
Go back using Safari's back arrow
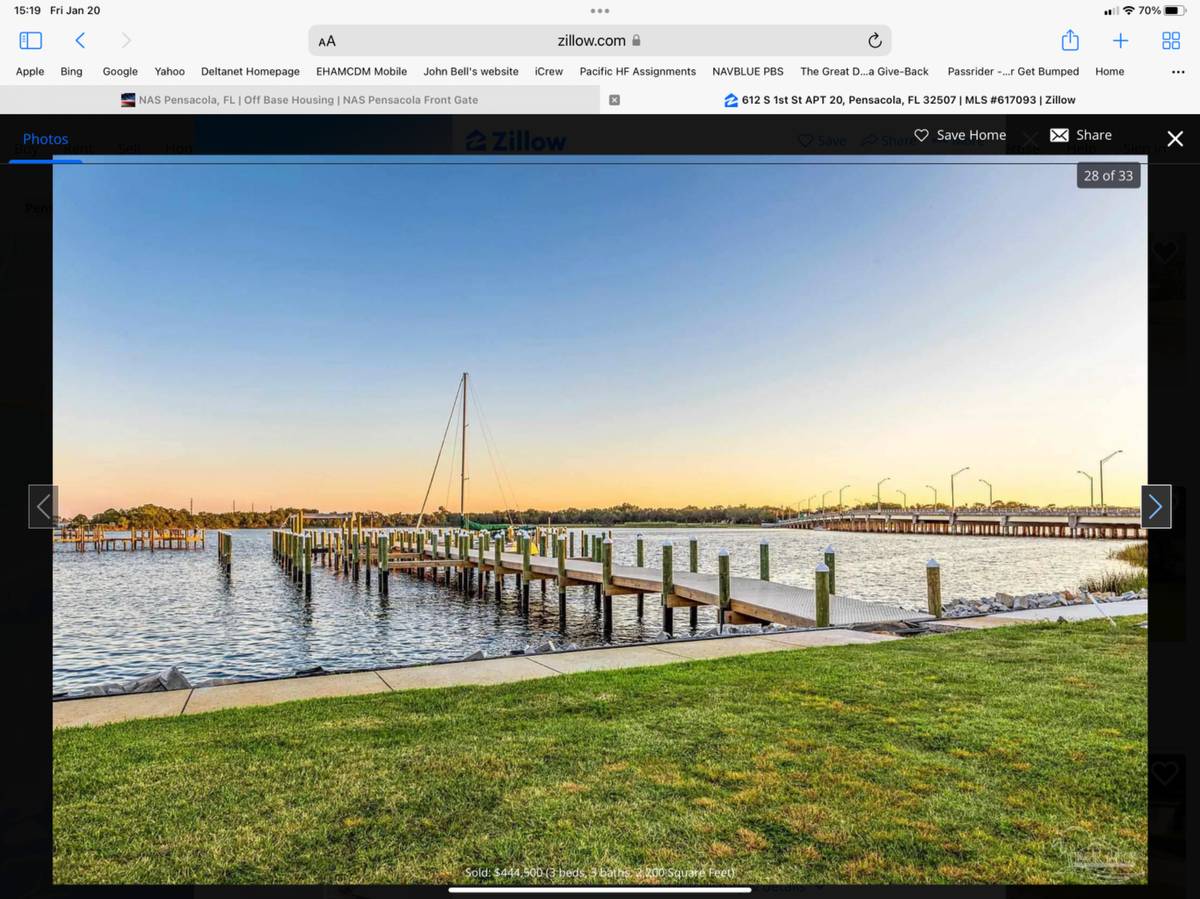(80, 41)
